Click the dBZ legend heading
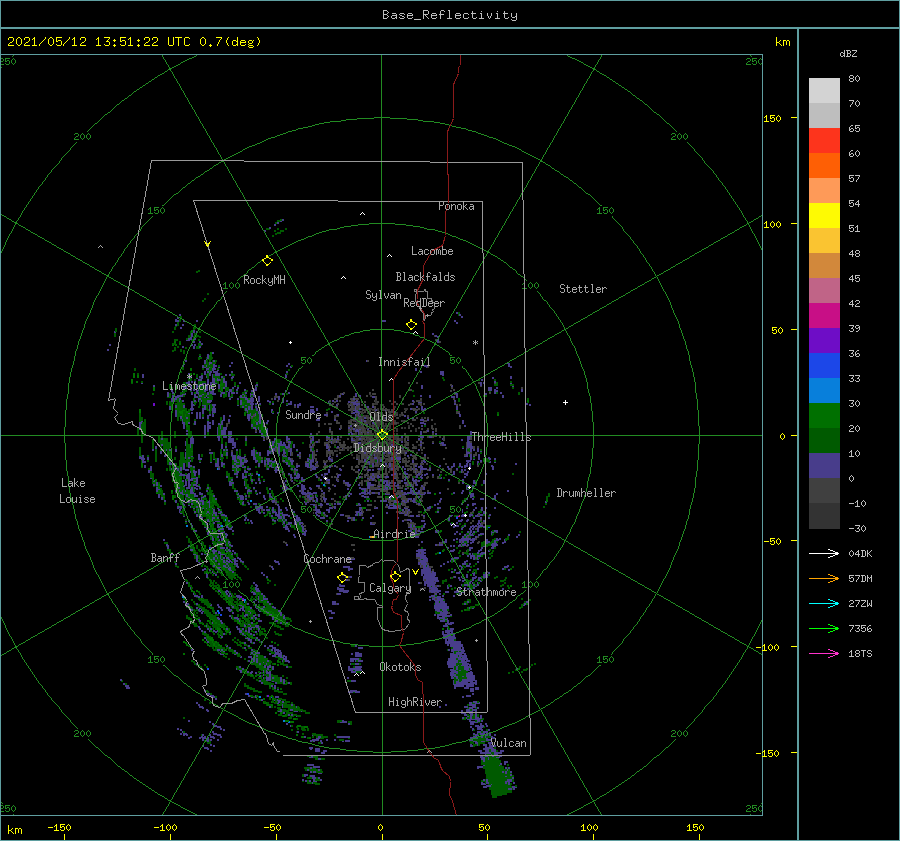This screenshot has width=900, height=841. (848, 54)
